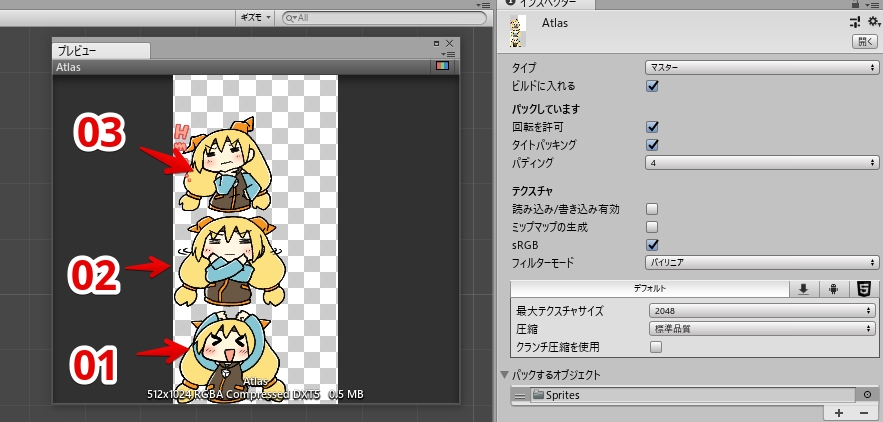
Task: Toggle the タイトパッキング checkbox
Action: tap(652, 145)
